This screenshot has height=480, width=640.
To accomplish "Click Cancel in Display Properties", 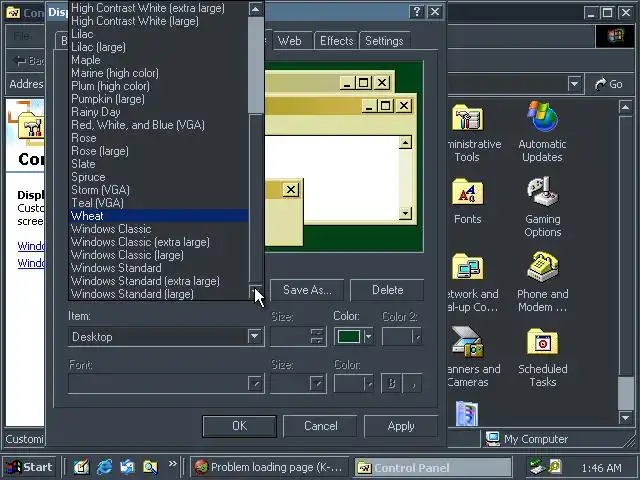I will coord(320,426).
